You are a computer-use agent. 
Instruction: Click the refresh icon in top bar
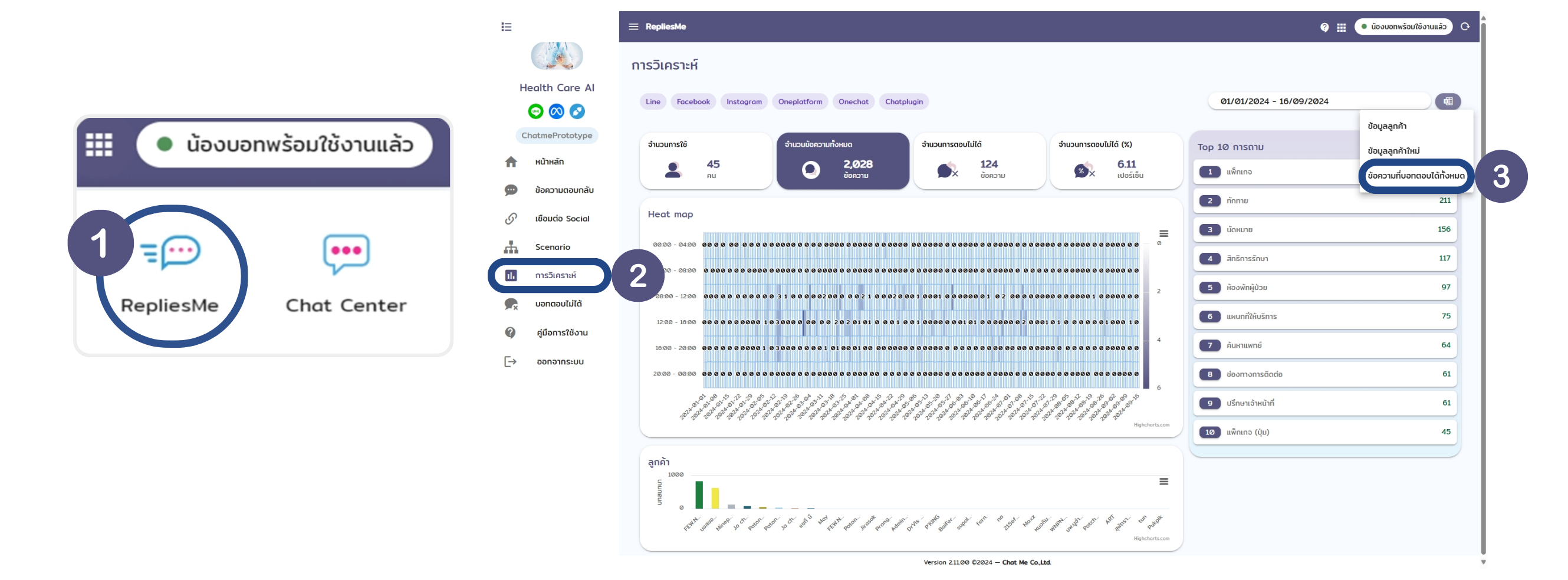click(x=1465, y=27)
